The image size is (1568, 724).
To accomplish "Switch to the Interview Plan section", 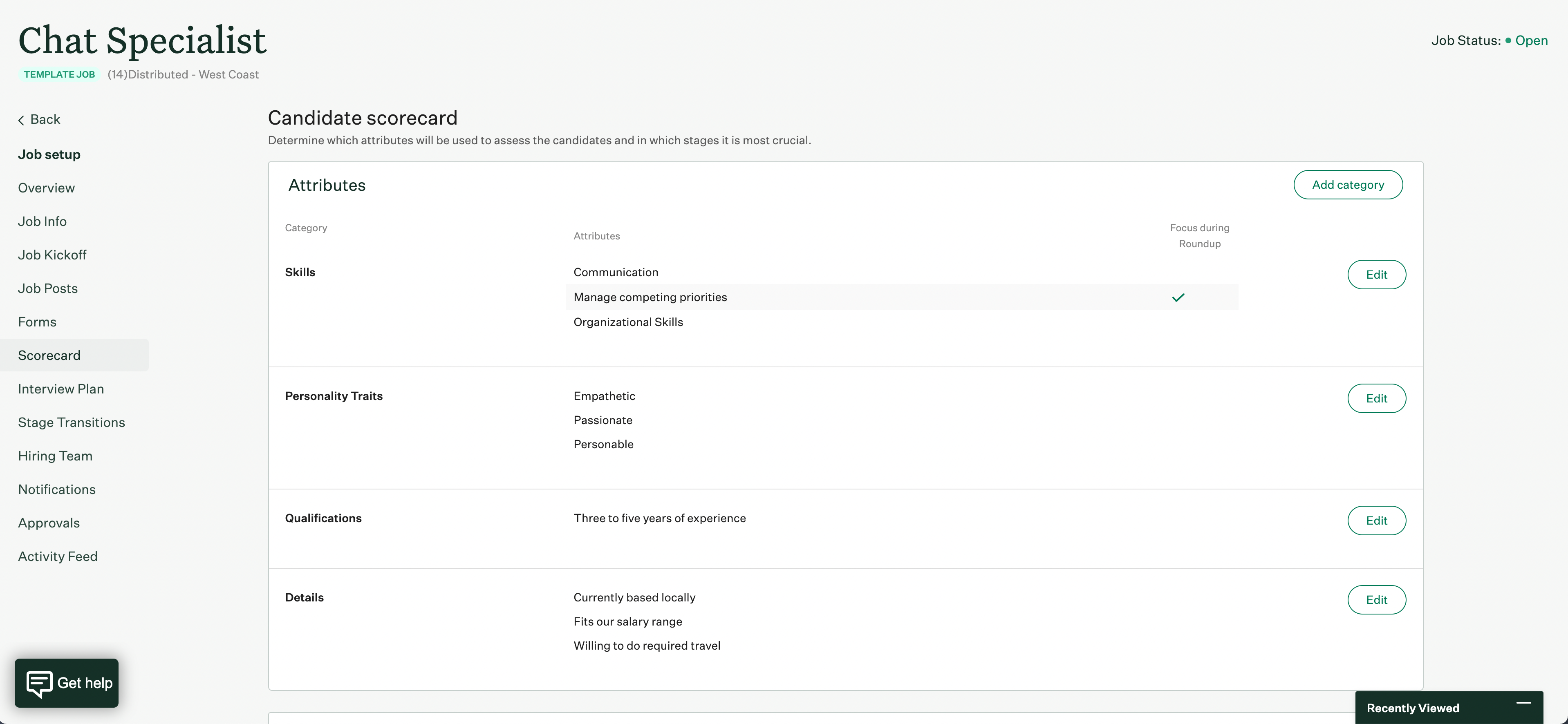I will click(x=61, y=389).
